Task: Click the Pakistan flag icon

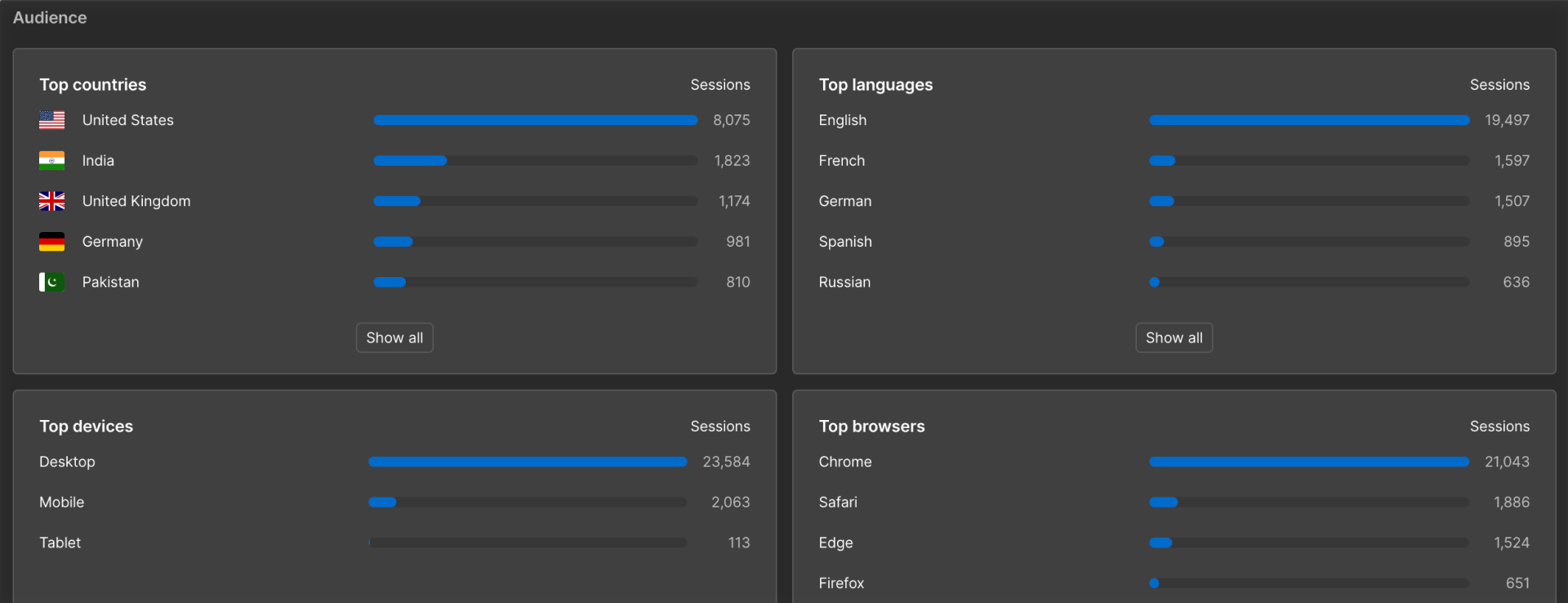Action: click(x=51, y=282)
